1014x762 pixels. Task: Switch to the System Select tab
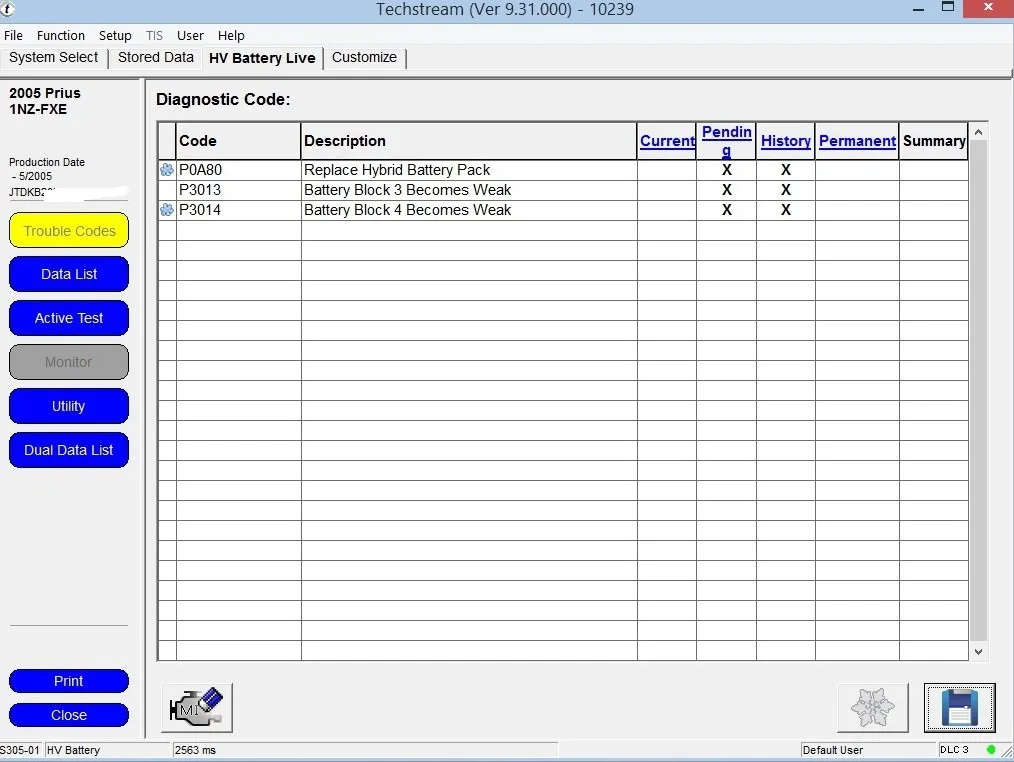(54, 58)
